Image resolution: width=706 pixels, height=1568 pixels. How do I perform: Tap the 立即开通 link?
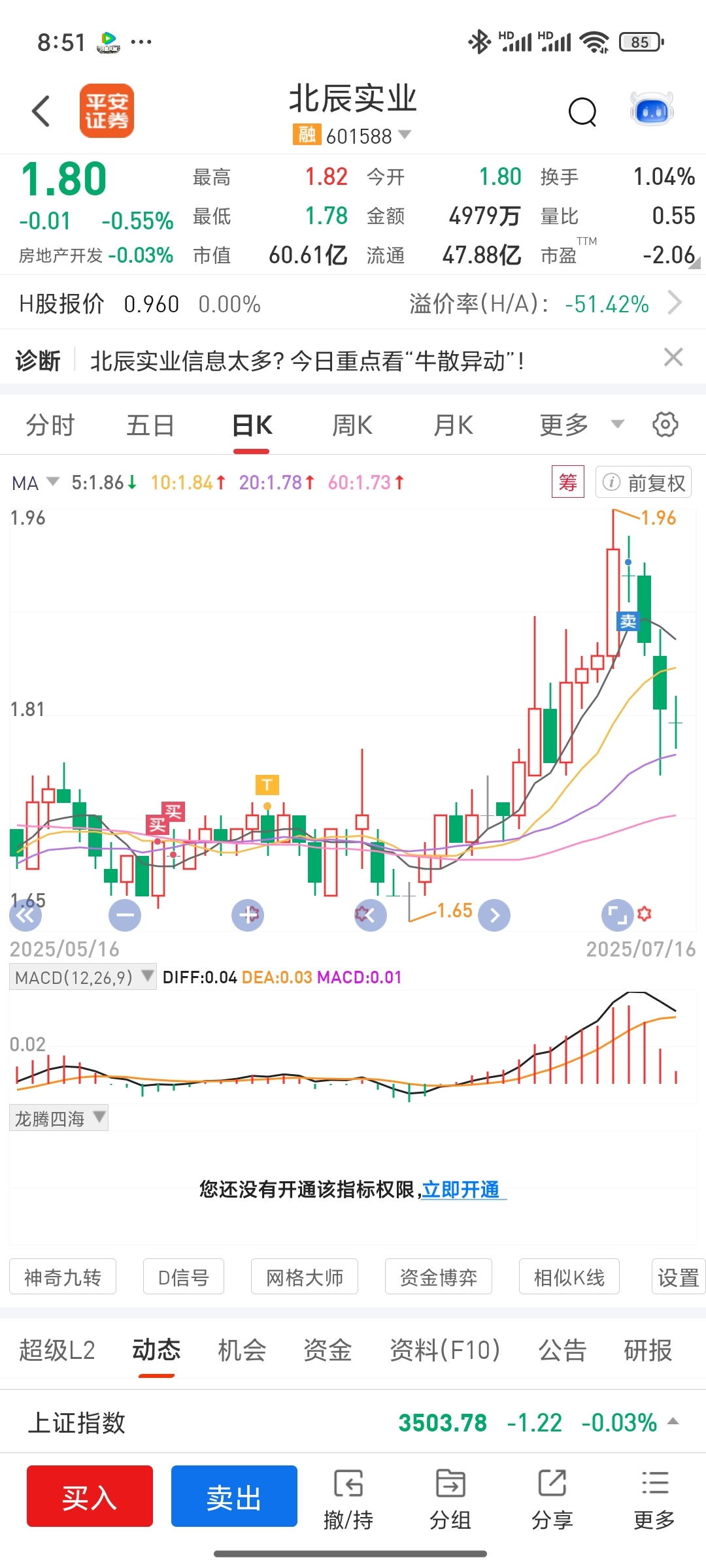pos(461,1189)
